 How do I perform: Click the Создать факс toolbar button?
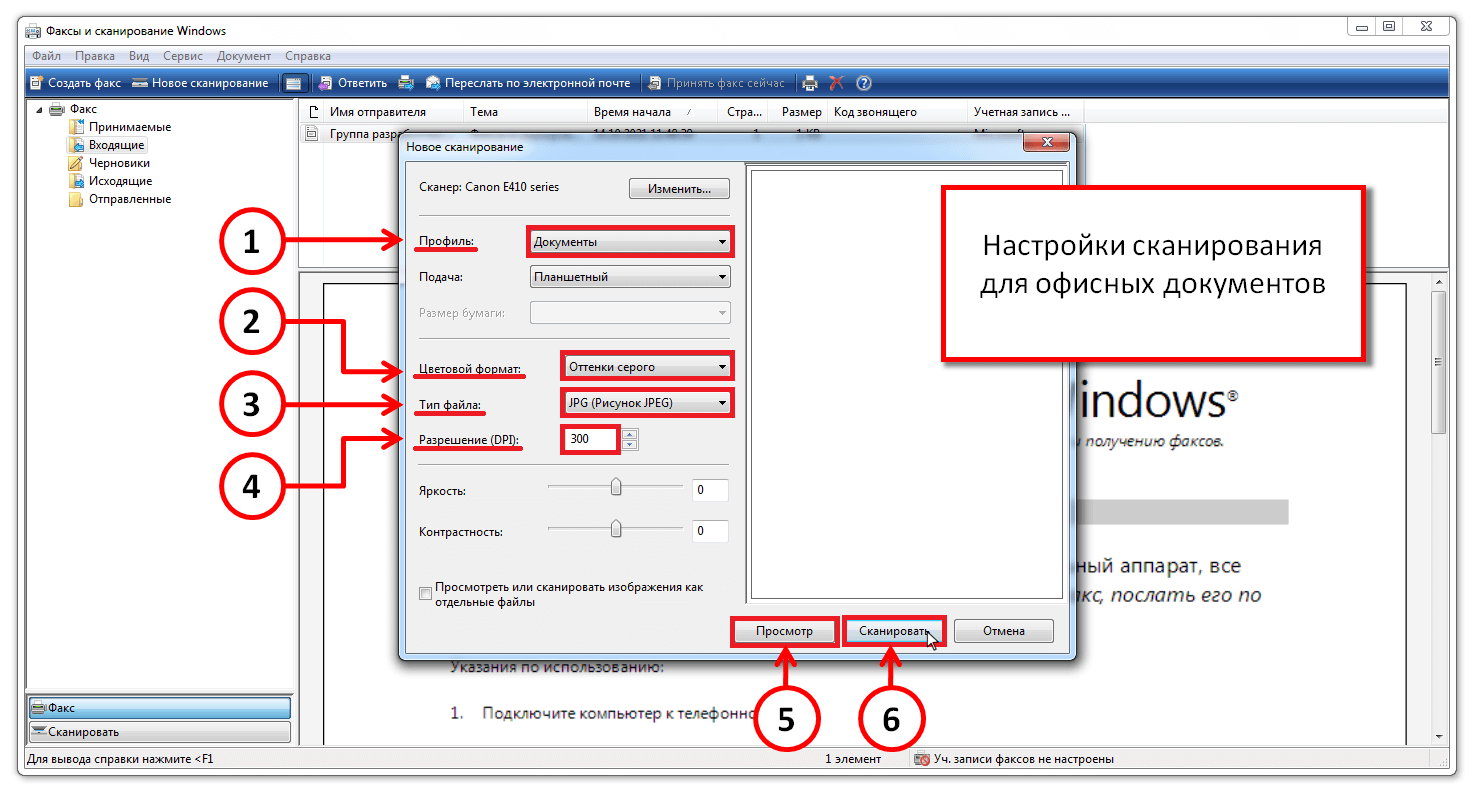[75, 83]
